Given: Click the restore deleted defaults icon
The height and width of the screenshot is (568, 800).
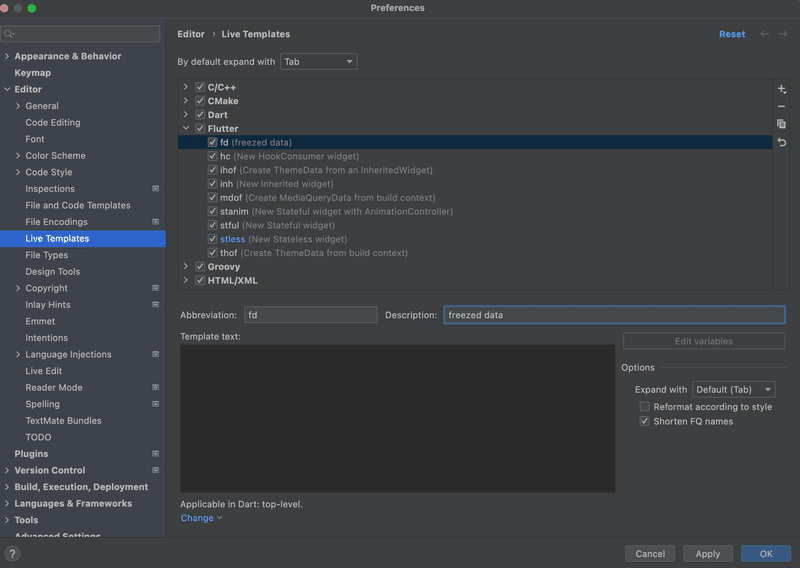Looking at the screenshot, I should [781, 142].
